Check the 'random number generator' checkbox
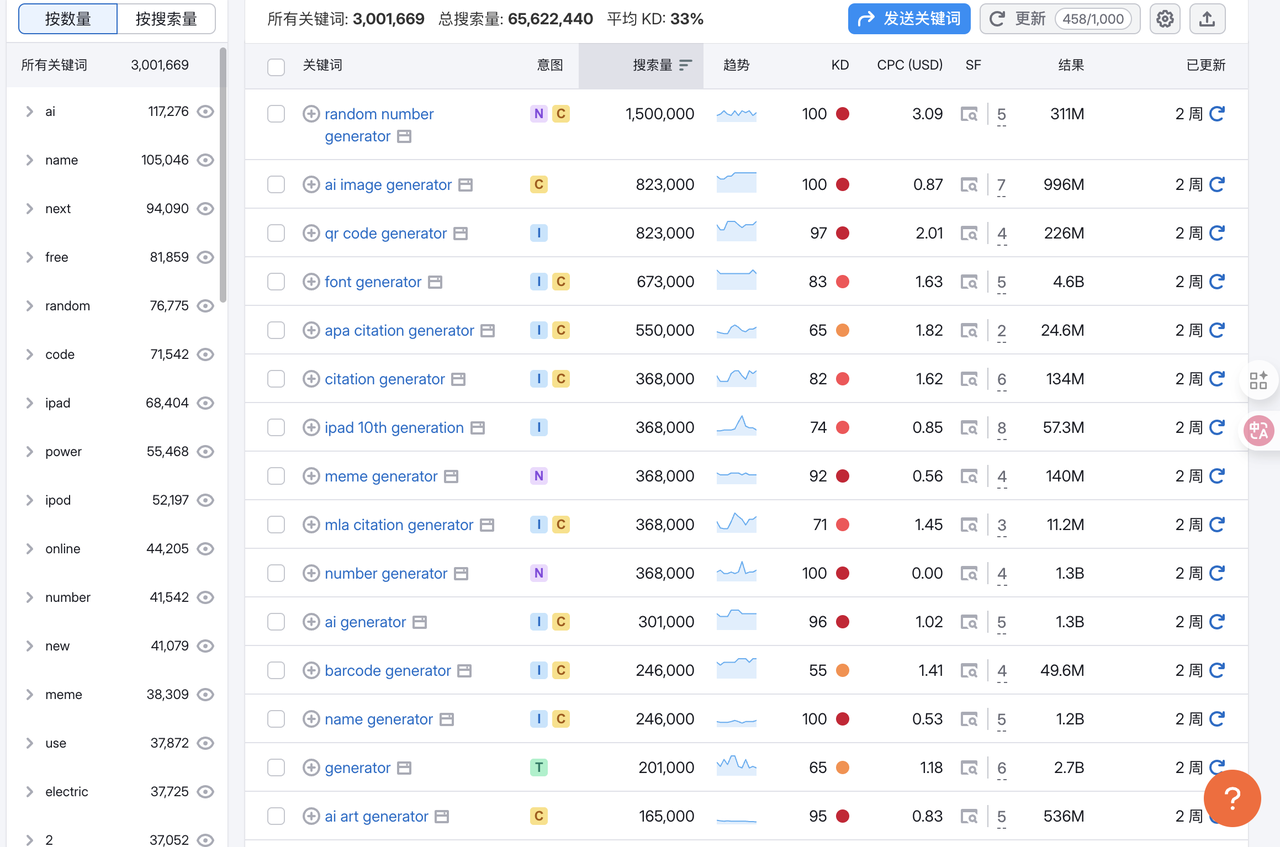Screen dimensions: 1280x847 [276, 114]
